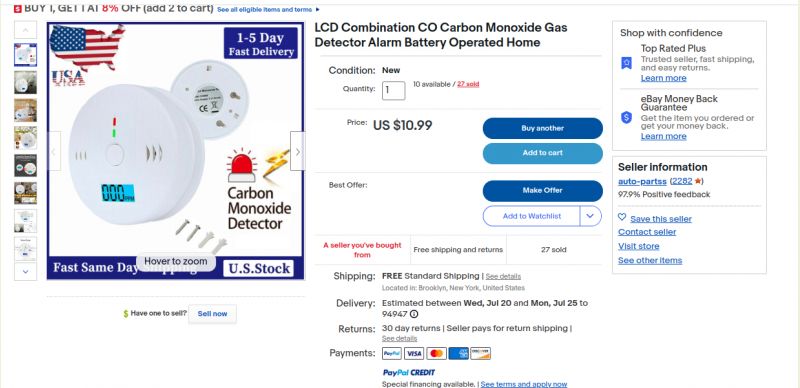
Task: Click the Top Rated Plus badge icon
Action: (x=627, y=63)
